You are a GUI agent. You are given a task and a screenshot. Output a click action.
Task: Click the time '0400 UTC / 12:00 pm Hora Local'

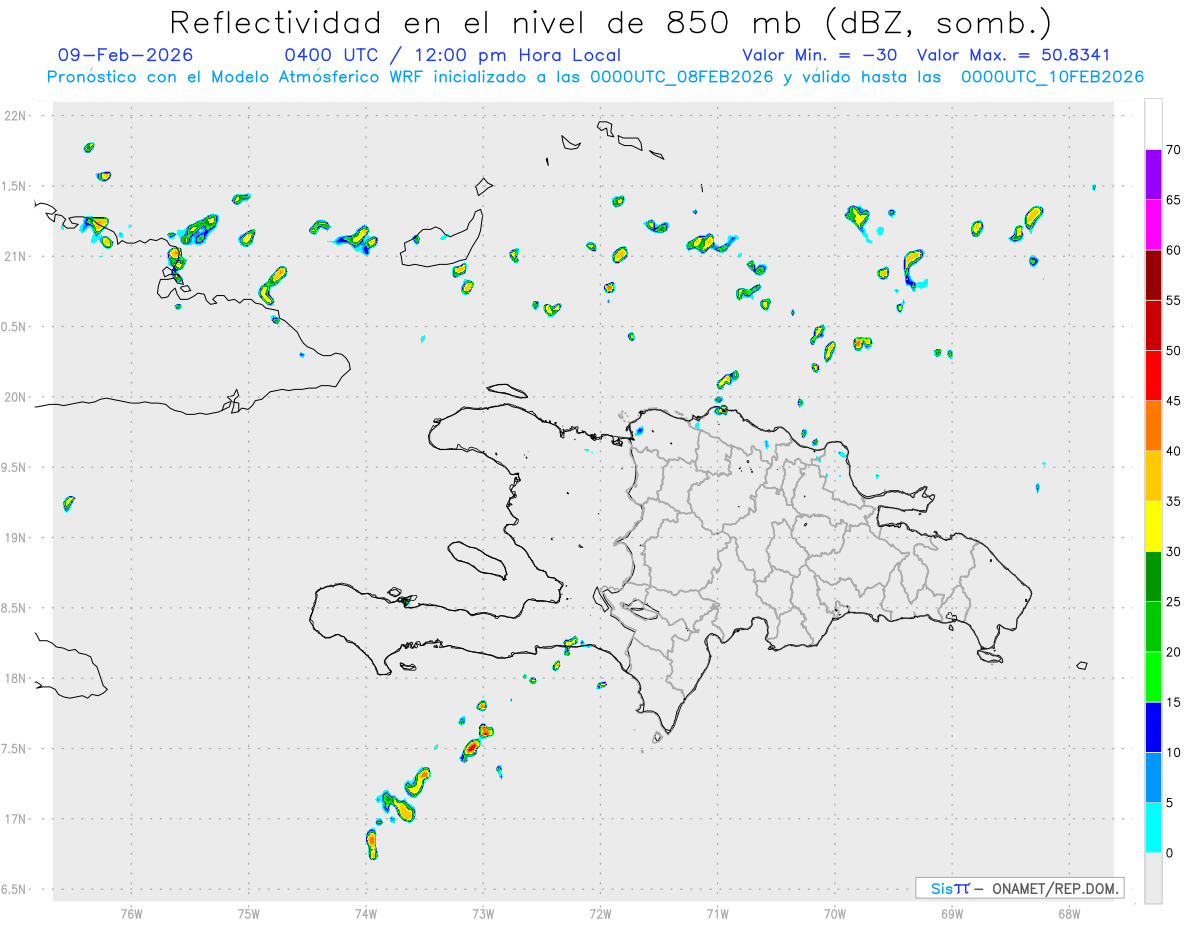click(x=453, y=56)
